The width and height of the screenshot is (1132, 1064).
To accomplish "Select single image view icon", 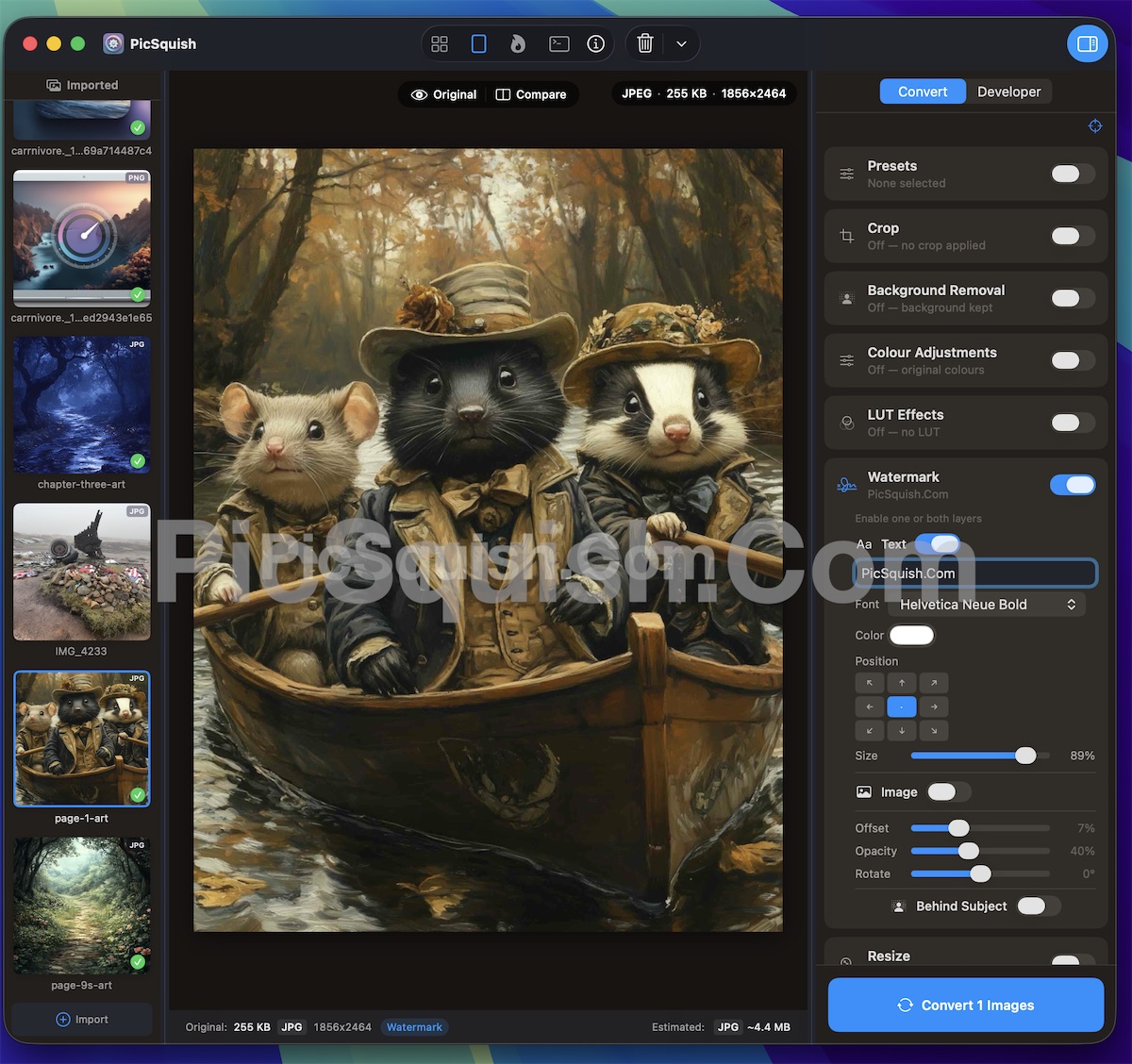I will click(479, 43).
